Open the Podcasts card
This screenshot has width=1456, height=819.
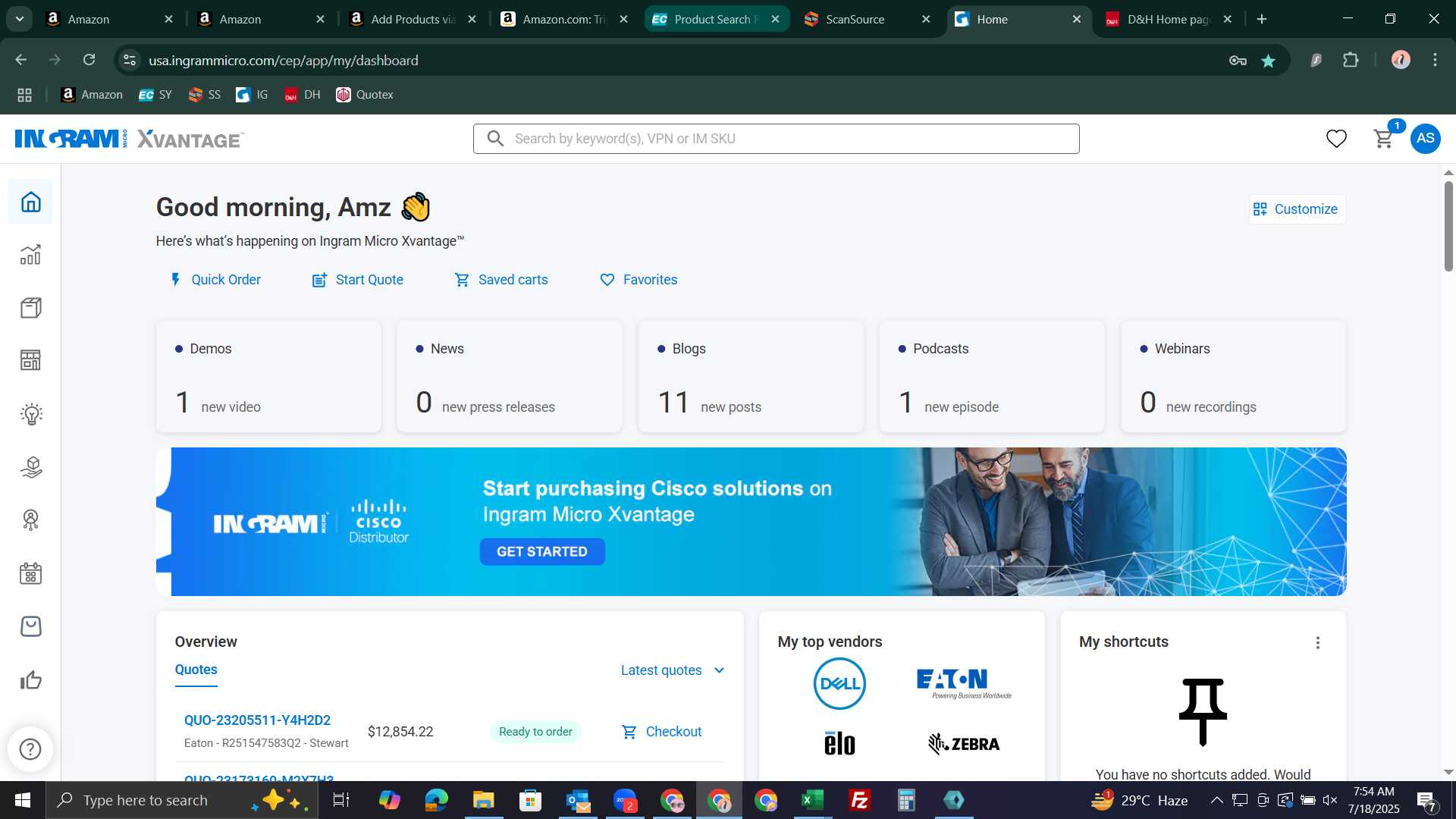[x=992, y=376]
